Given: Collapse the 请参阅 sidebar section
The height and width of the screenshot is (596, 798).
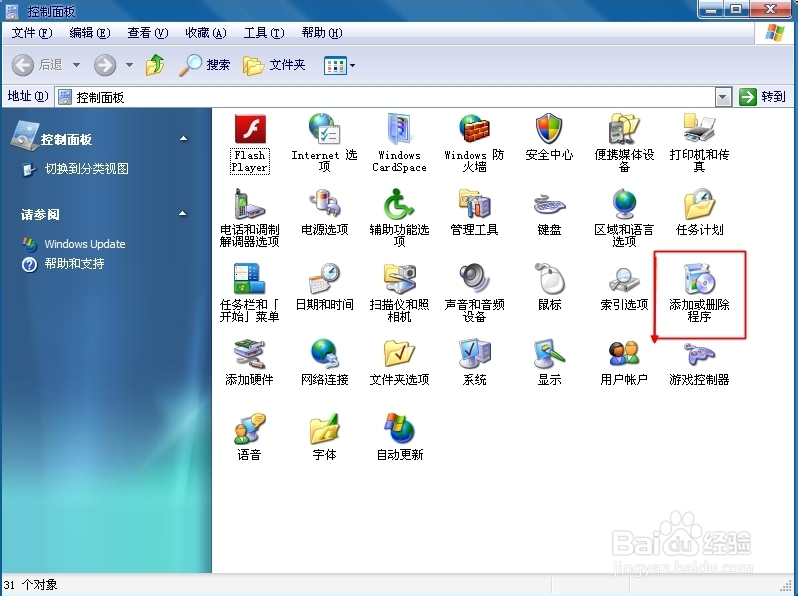Looking at the screenshot, I should pos(183,214).
